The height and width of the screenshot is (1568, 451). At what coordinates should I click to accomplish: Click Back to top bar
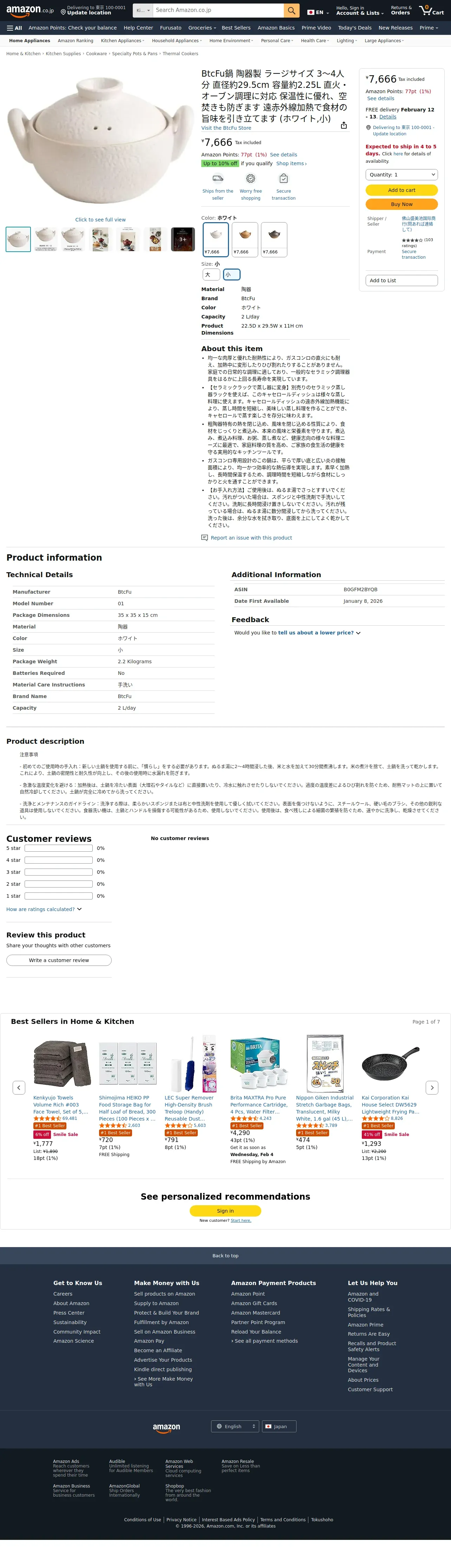225,1256
